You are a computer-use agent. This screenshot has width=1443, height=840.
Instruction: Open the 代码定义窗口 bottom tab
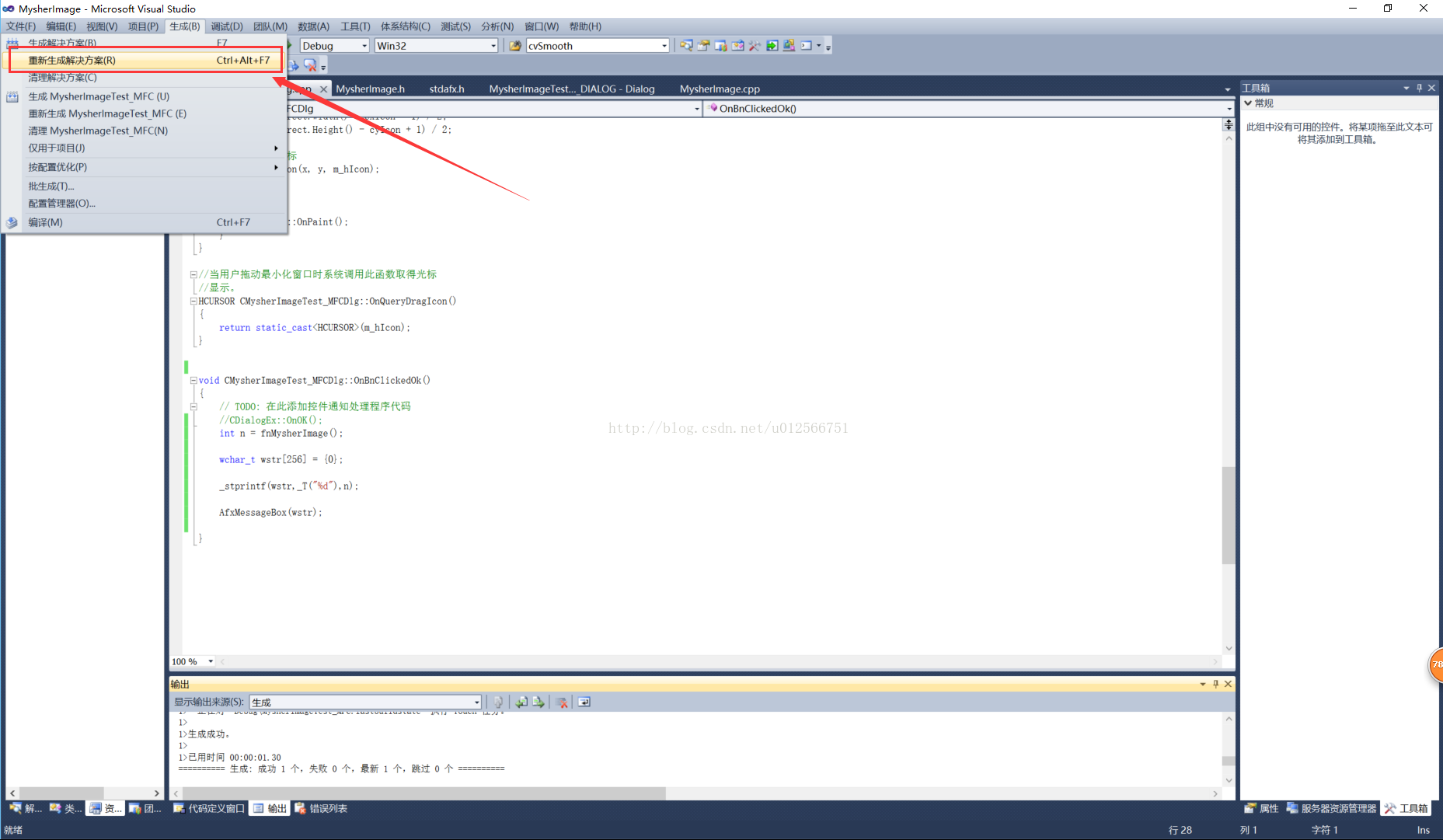(x=208, y=809)
